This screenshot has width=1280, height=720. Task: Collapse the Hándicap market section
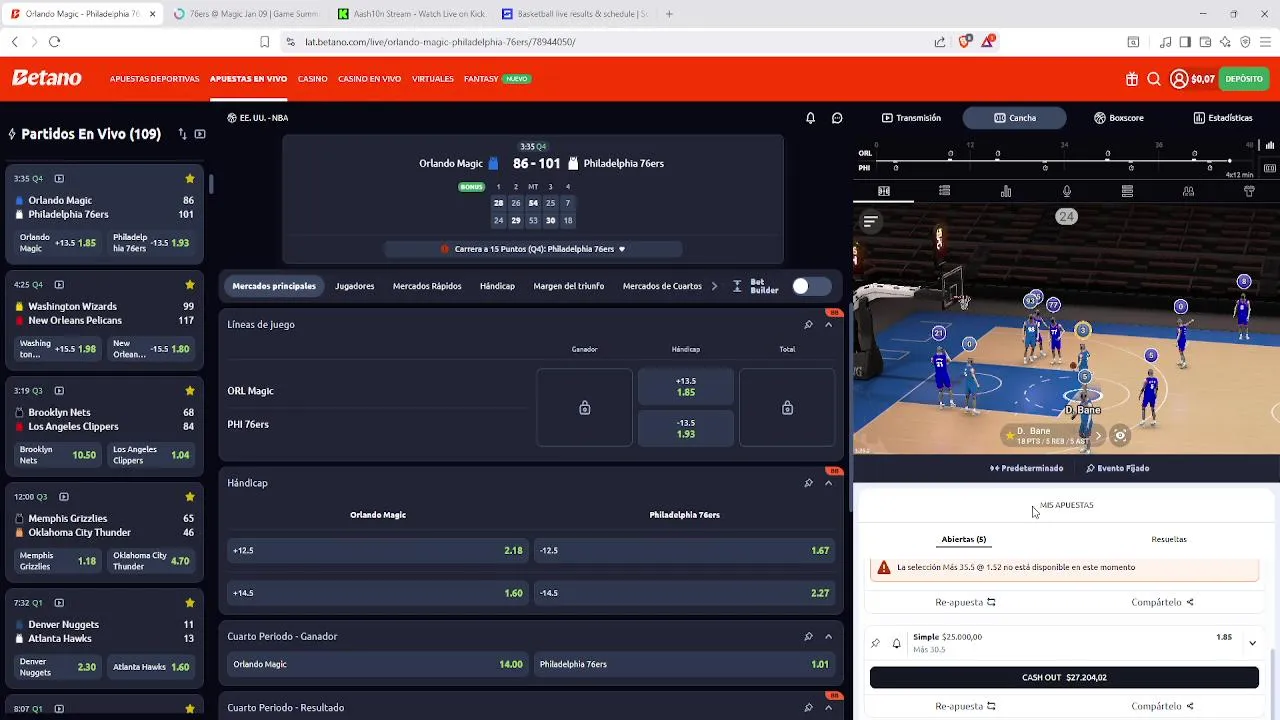click(828, 483)
